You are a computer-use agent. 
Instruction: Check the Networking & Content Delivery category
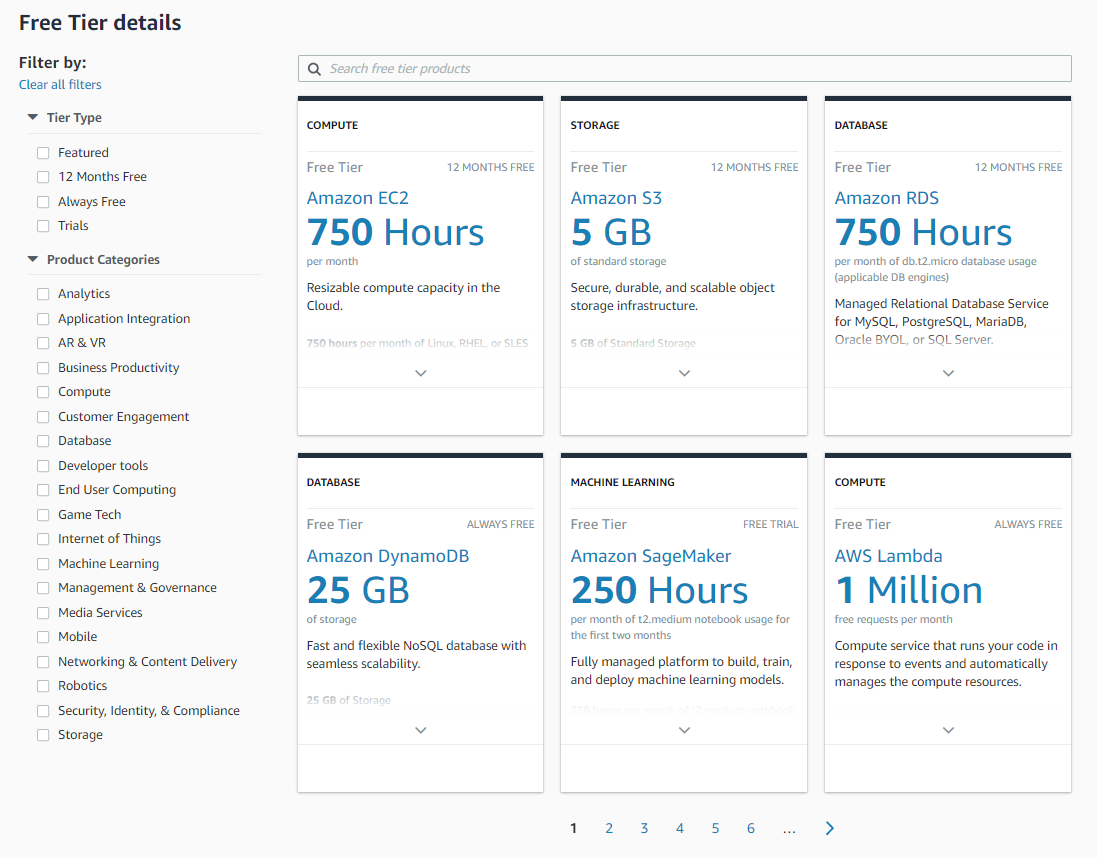click(x=43, y=661)
